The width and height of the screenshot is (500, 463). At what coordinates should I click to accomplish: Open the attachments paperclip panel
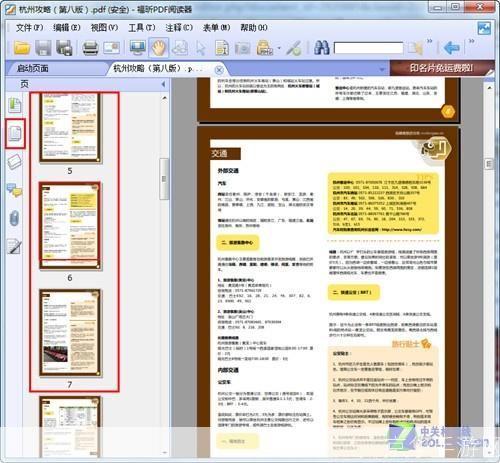click(x=14, y=219)
